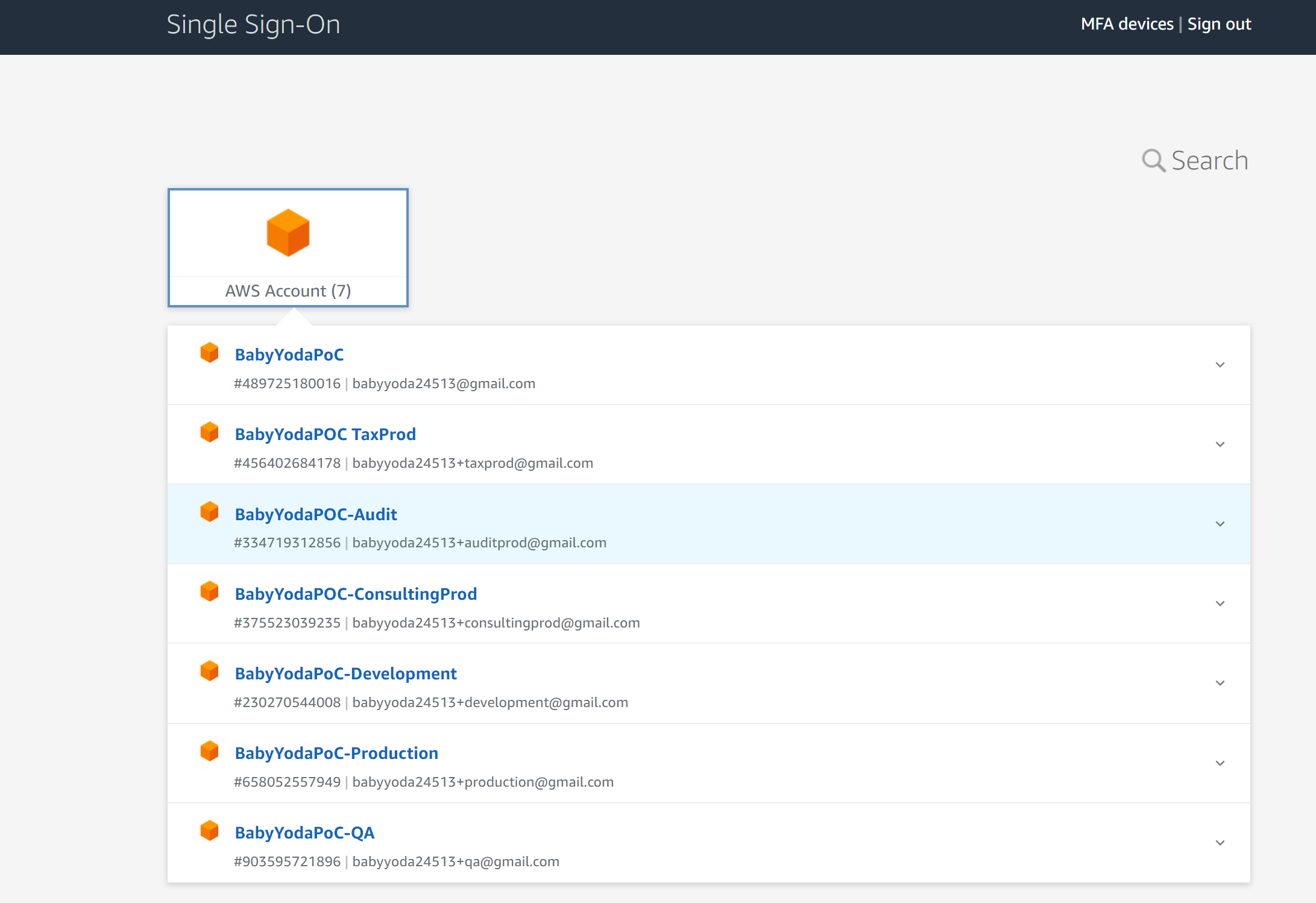Open MFA devices page
This screenshot has height=903, width=1316.
1127,24
